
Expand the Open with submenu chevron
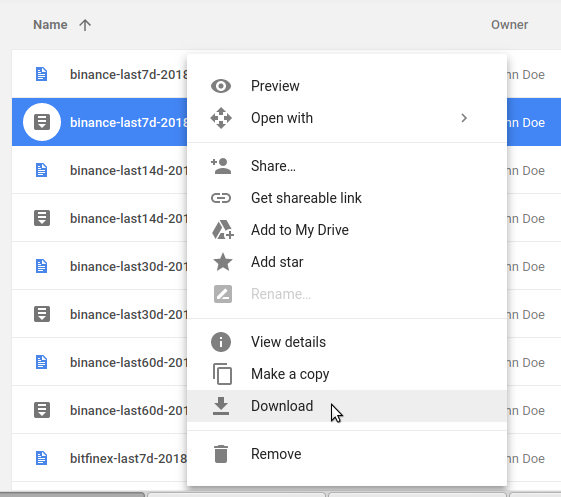464,118
